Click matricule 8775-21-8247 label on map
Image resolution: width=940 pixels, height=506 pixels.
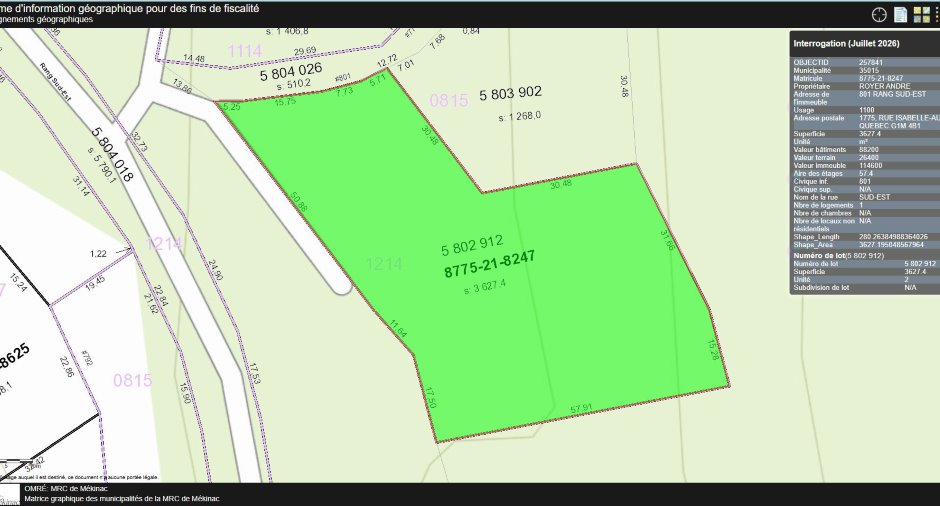click(489, 264)
